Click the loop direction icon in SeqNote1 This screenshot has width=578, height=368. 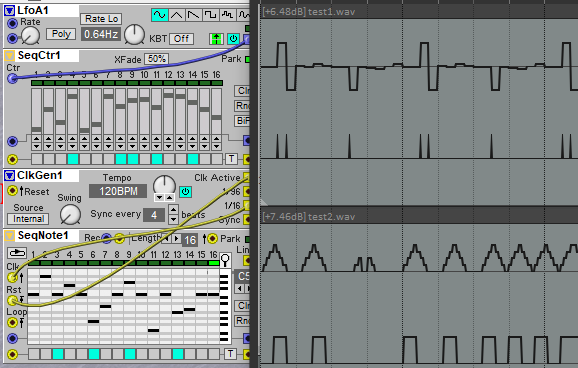pos(17,253)
